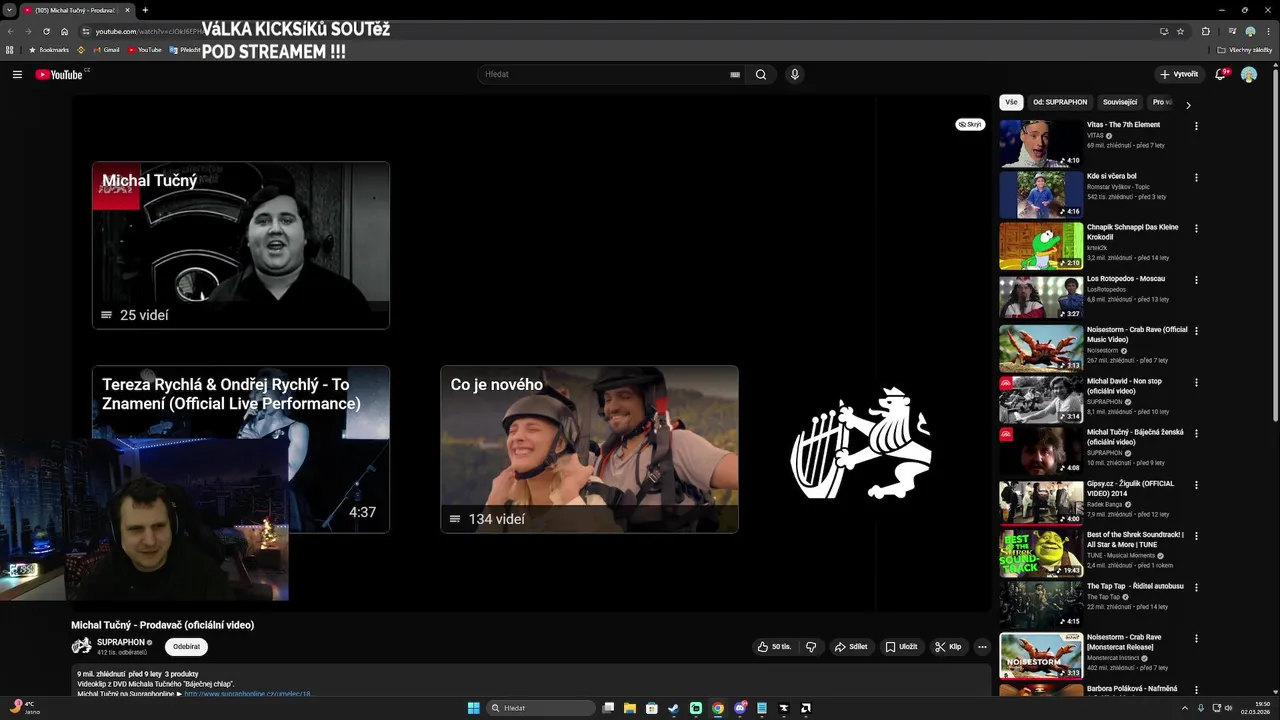Open the Všechny záložky folder
Image resolution: width=1280 pixels, height=720 pixels.
click(1245, 50)
